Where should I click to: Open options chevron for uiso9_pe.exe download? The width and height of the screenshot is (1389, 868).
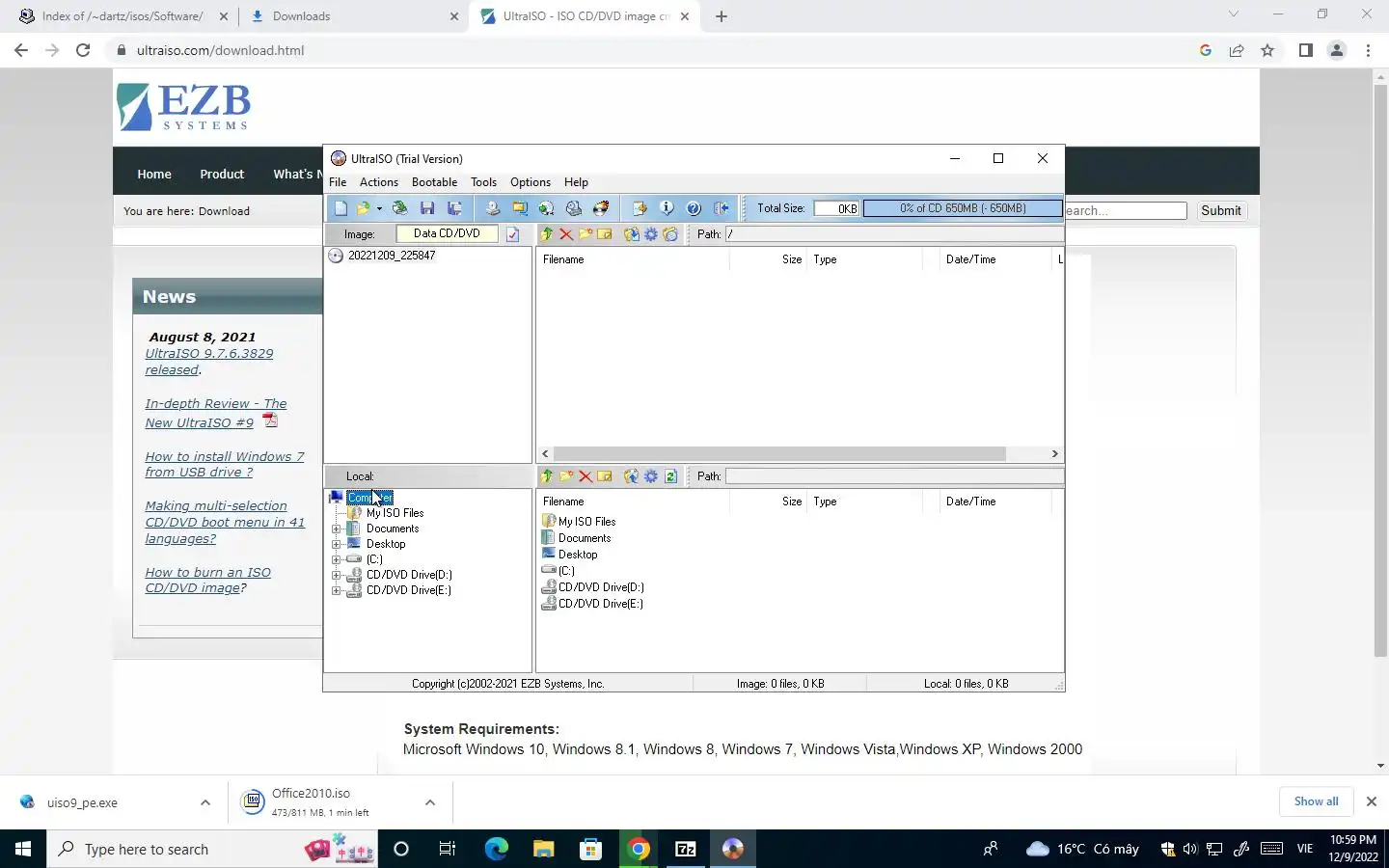[x=205, y=802]
